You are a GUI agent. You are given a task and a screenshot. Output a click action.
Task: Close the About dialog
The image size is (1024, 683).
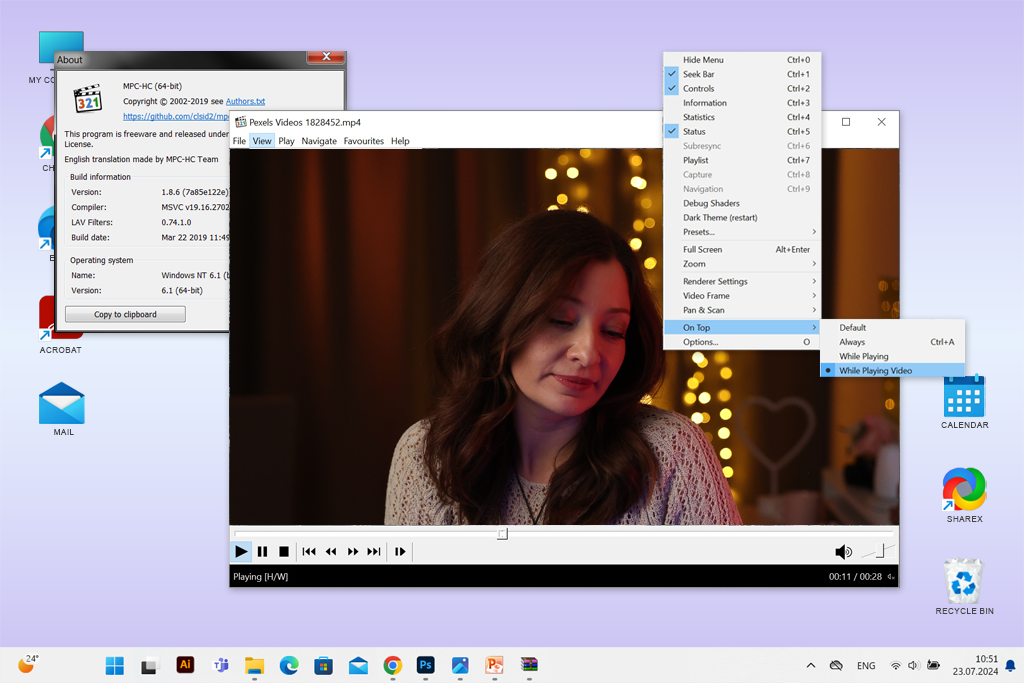[x=326, y=57]
